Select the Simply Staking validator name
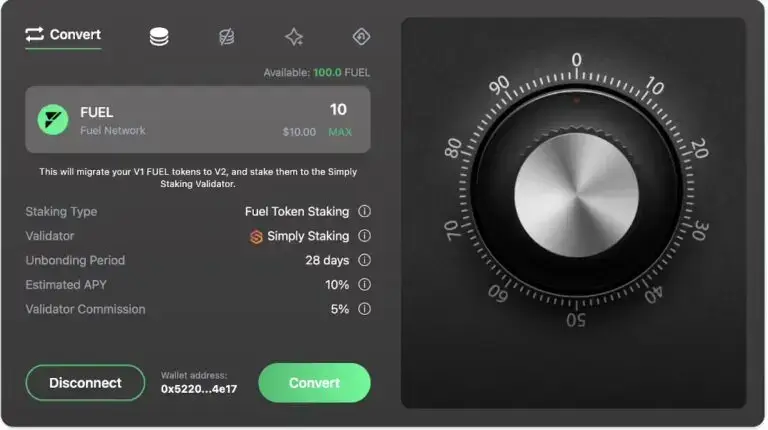This screenshot has height=430, width=768. click(308, 237)
